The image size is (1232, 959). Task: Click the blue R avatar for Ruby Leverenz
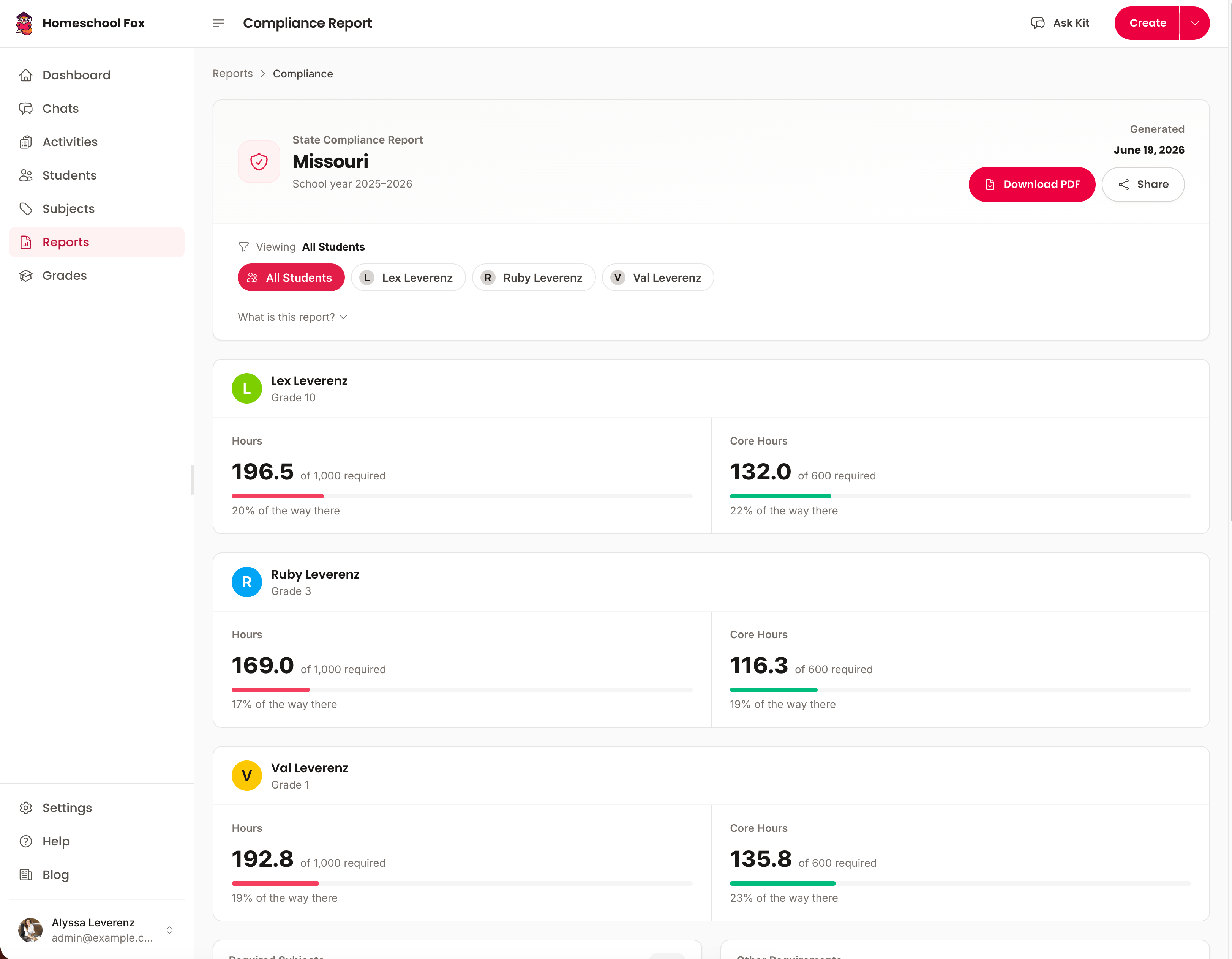click(246, 582)
